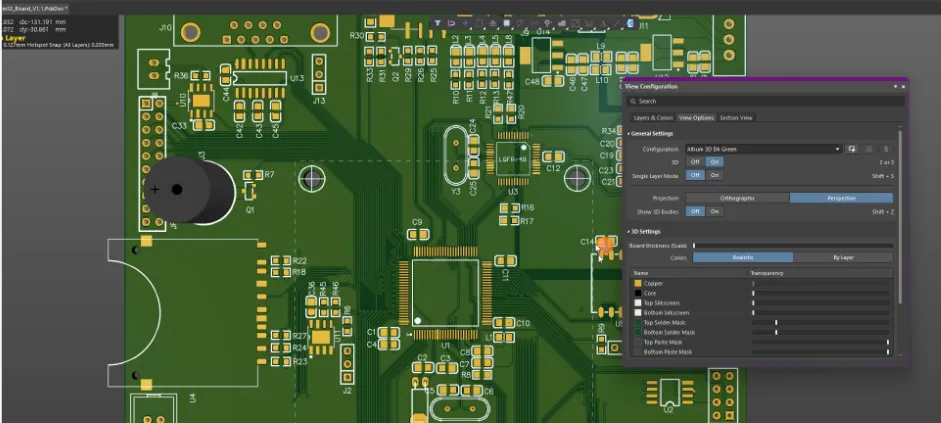Click the search magnifier icon in View Configuration
This screenshot has width=941, height=423.
[x=634, y=101]
